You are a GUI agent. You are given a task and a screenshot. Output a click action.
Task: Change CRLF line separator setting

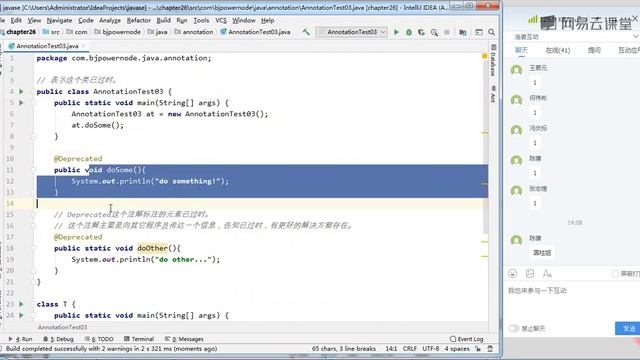tap(410, 349)
